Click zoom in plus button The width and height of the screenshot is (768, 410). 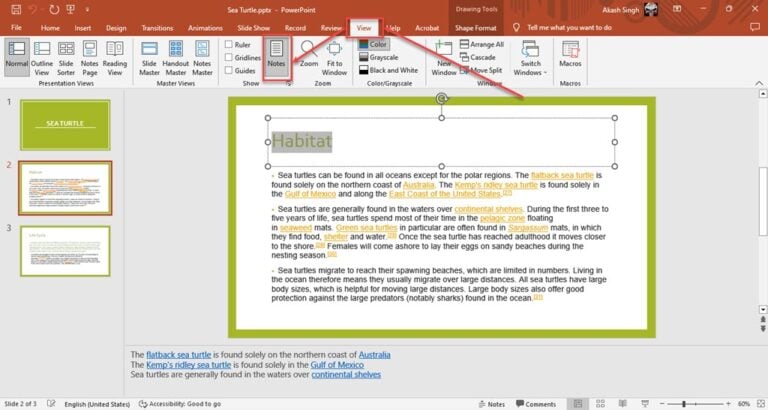[x=728, y=404]
